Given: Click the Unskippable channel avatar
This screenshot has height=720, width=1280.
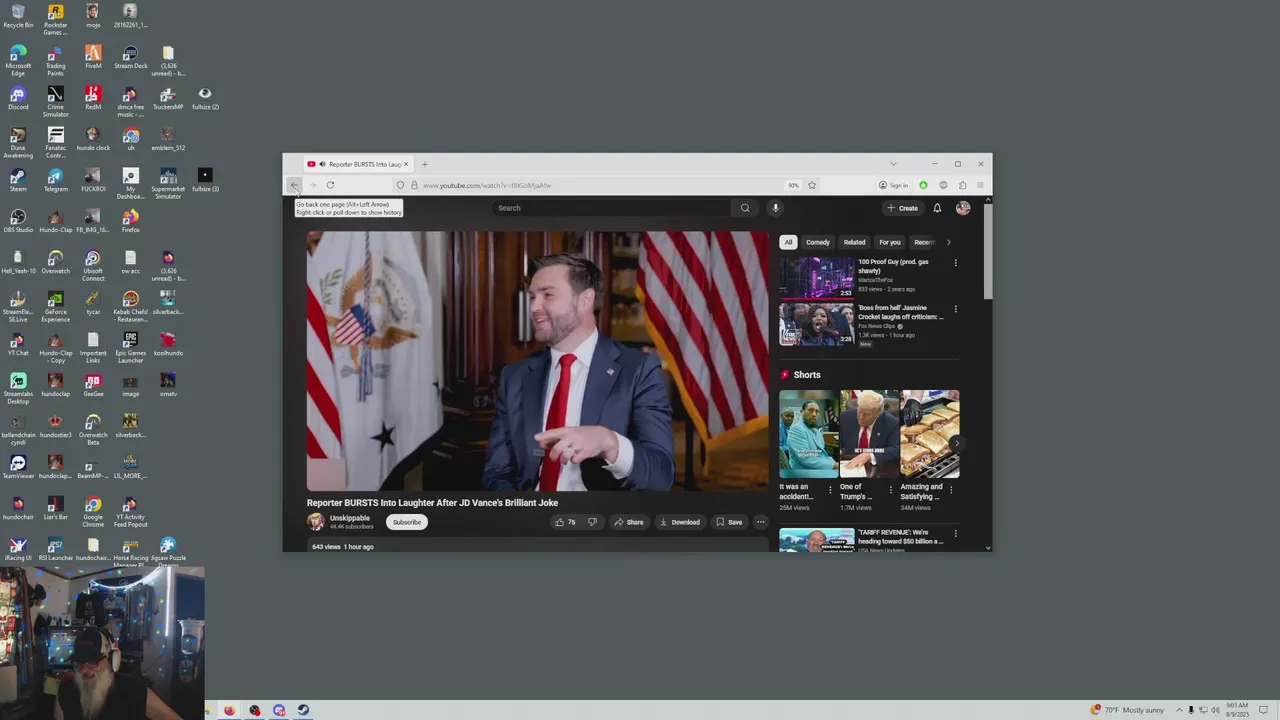Looking at the screenshot, I should 316,522.
